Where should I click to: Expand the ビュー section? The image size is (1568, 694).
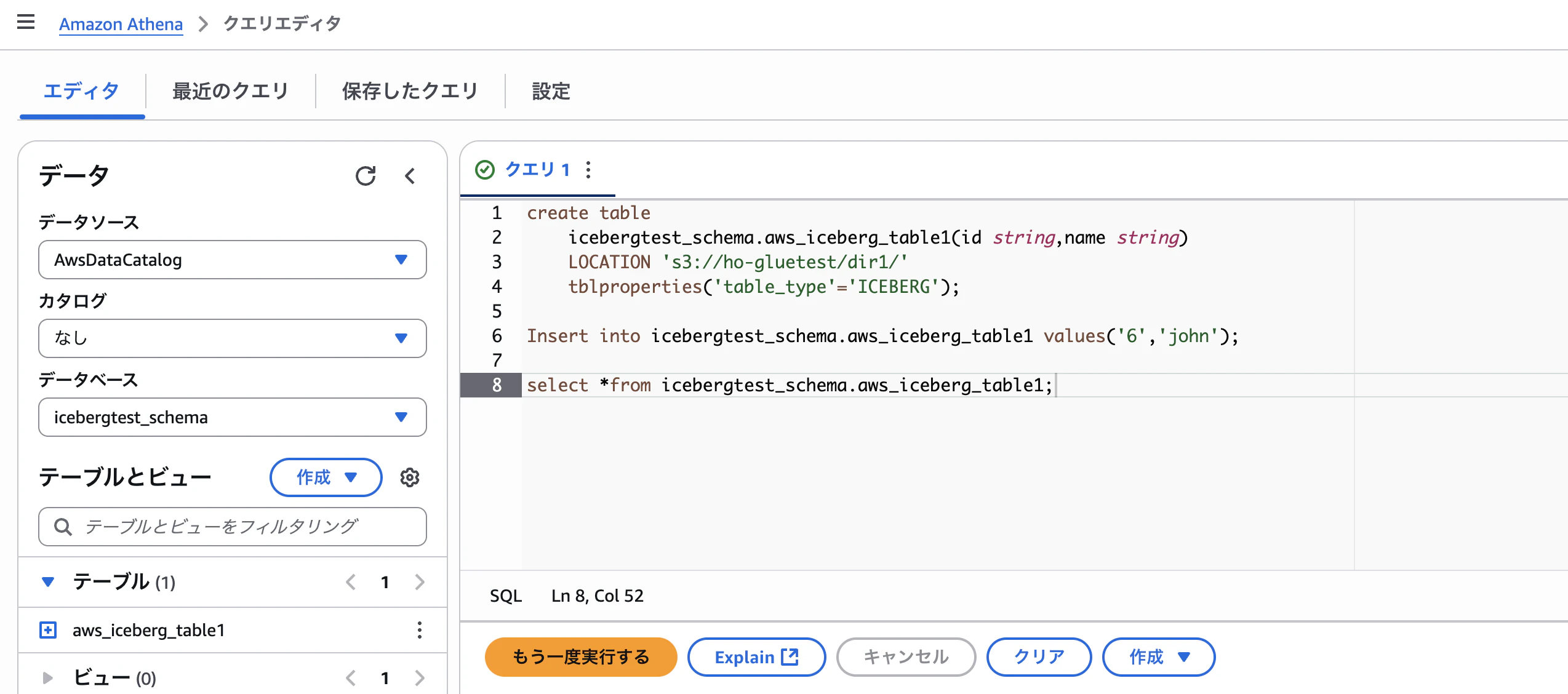click(x=48, y=678)
